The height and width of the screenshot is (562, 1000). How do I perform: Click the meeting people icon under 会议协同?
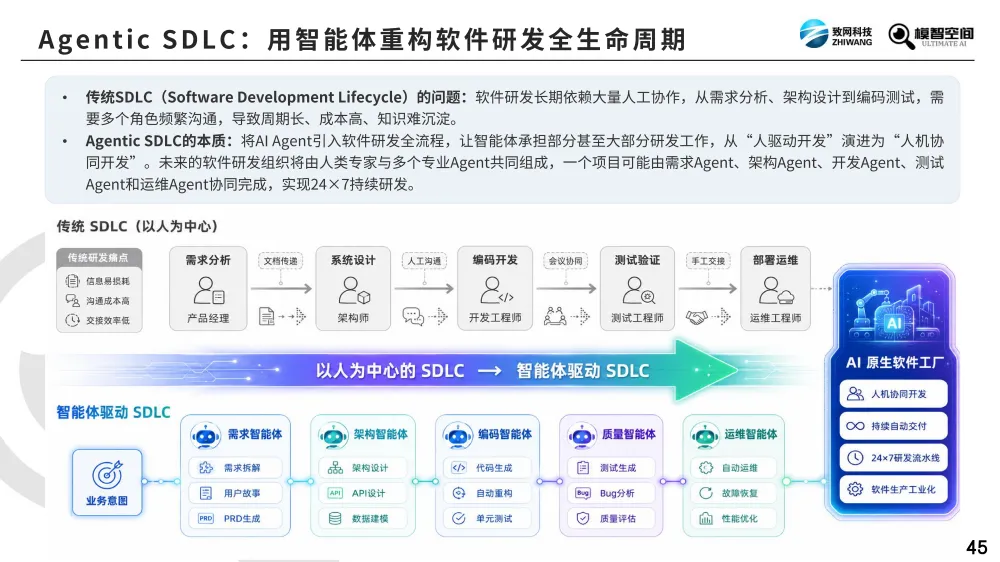coord(555,316)
